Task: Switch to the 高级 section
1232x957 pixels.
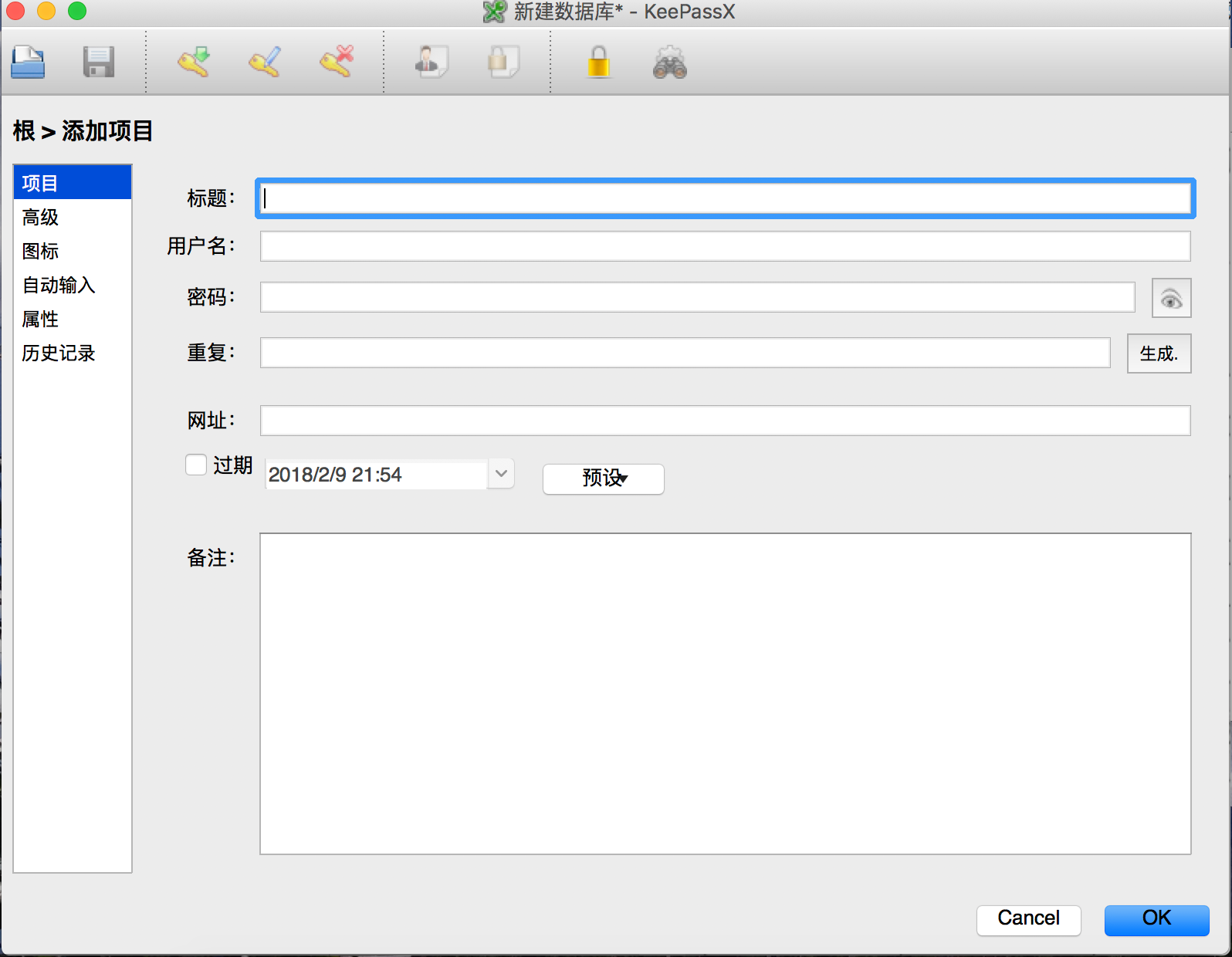Action: click(41, 218)
